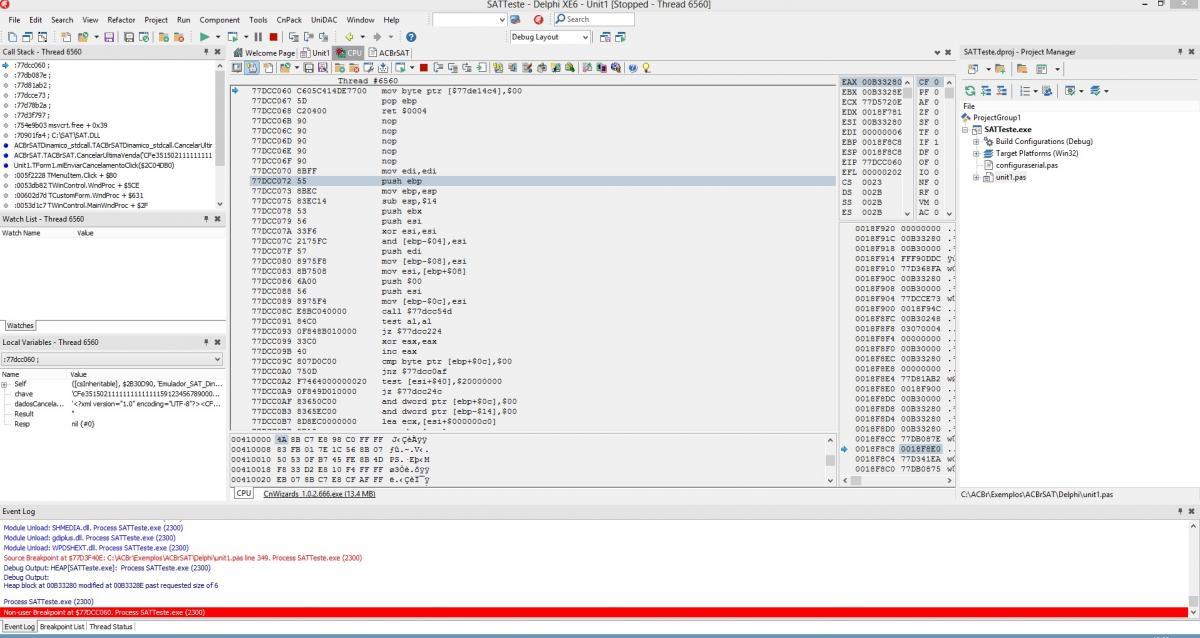Switch to the Welcome Page tab
Viewport: 1200px width, 638px height.
(264, 52)
